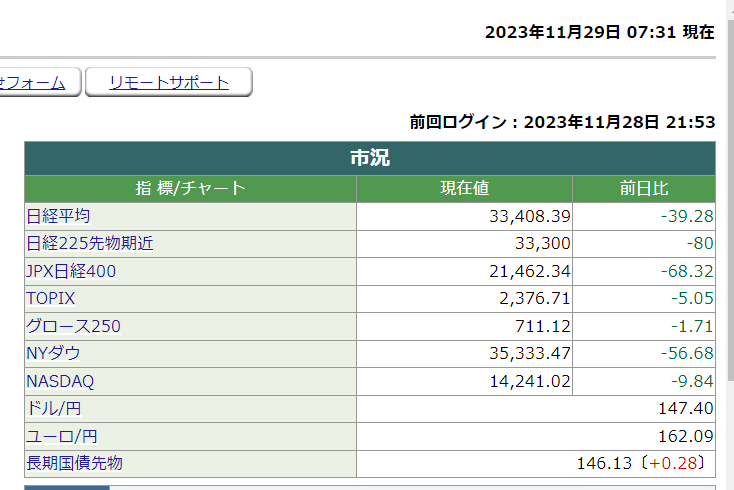The width and height of the screenshot is (734, 490).
Task: Click the リモートサポート button
Action: (x=168, y=83)
